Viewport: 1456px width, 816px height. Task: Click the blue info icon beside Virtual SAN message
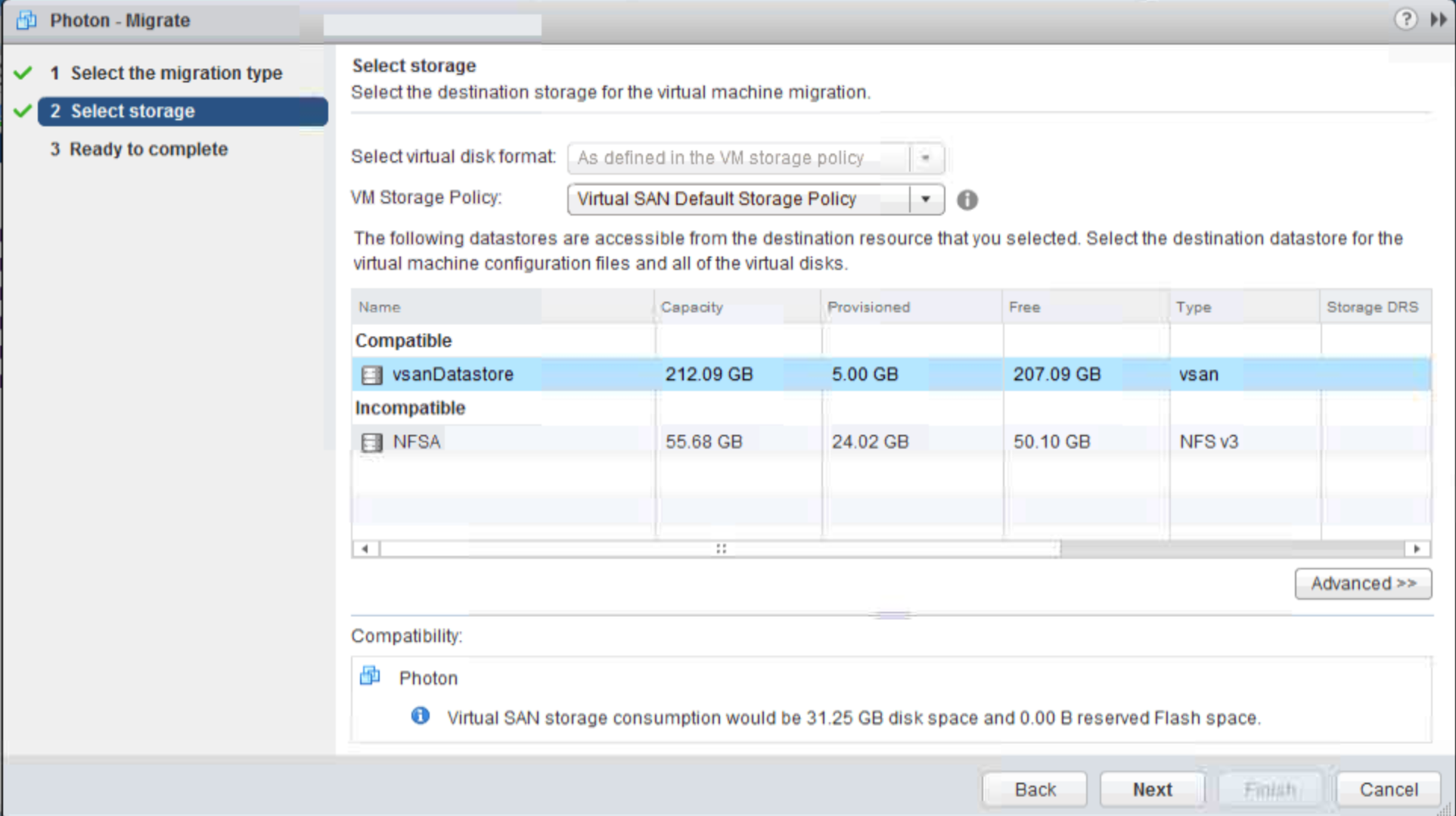420,716
